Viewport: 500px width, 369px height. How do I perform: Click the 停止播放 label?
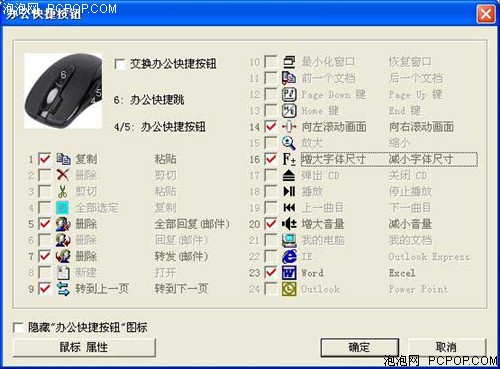(x=410, y=191)
